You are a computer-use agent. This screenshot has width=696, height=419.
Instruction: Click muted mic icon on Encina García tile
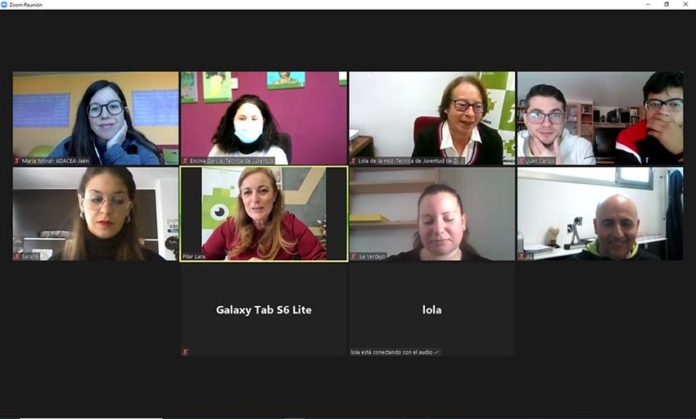tap(185, 161)
